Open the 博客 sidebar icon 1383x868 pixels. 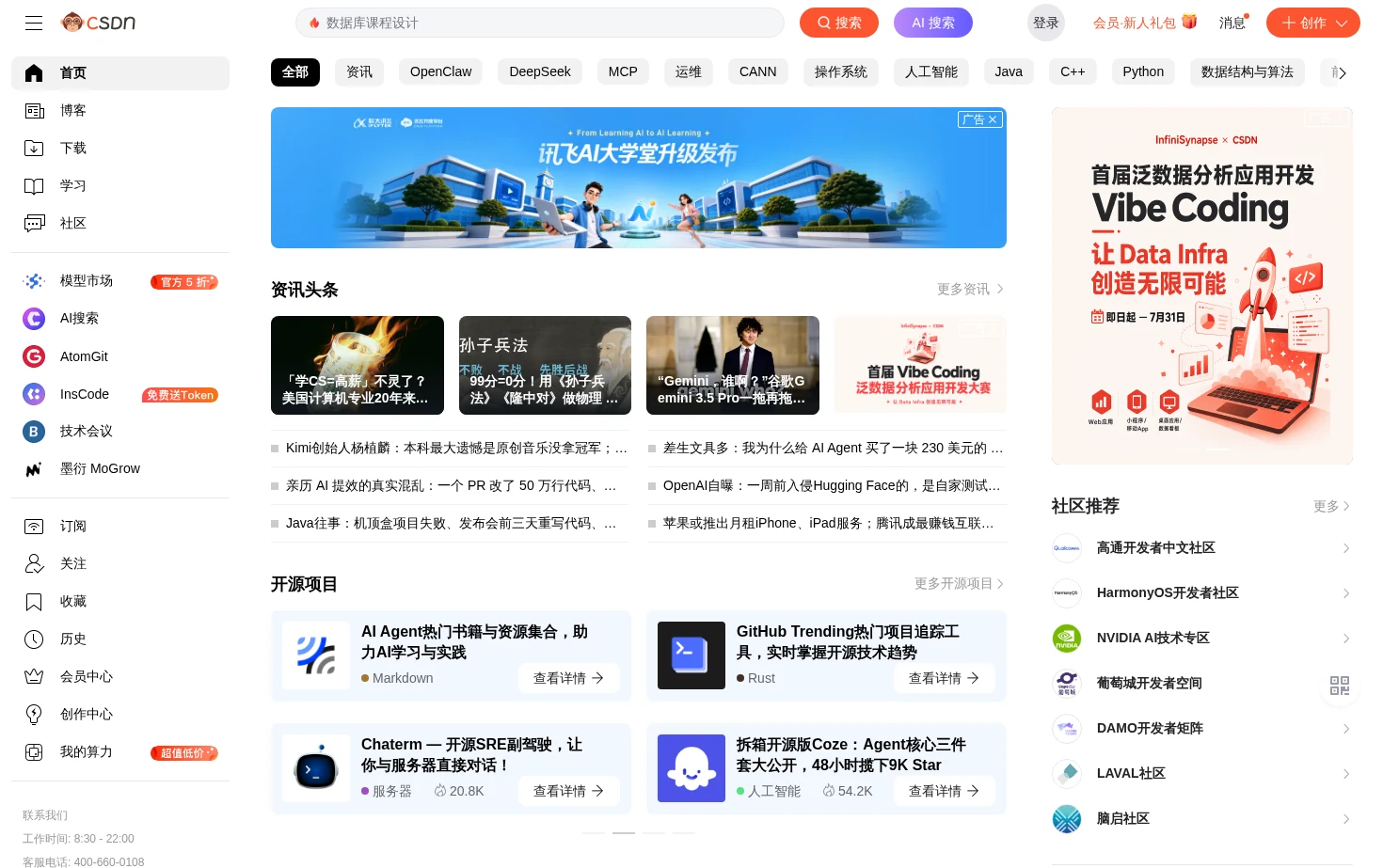34,111
